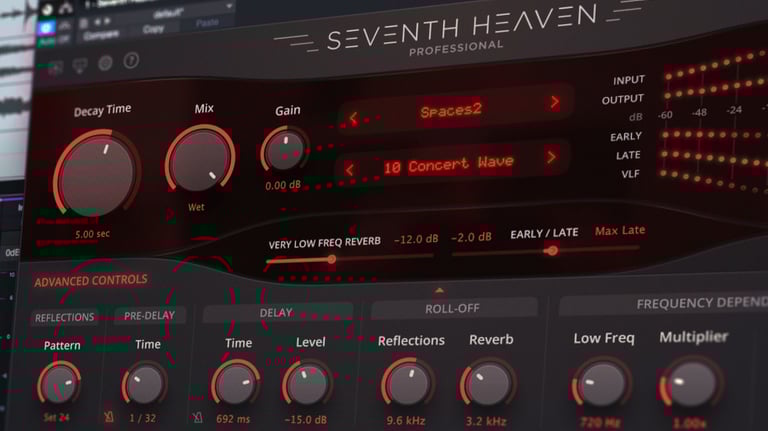Click the Copy button
The height and width of the screenshot is (431, 768).
[x=153, y=29]
